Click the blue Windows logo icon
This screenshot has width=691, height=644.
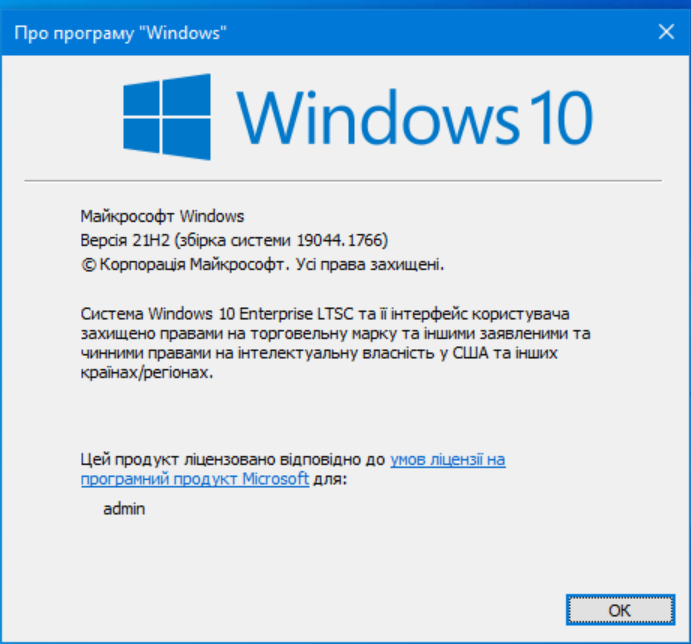click(166, 117)
